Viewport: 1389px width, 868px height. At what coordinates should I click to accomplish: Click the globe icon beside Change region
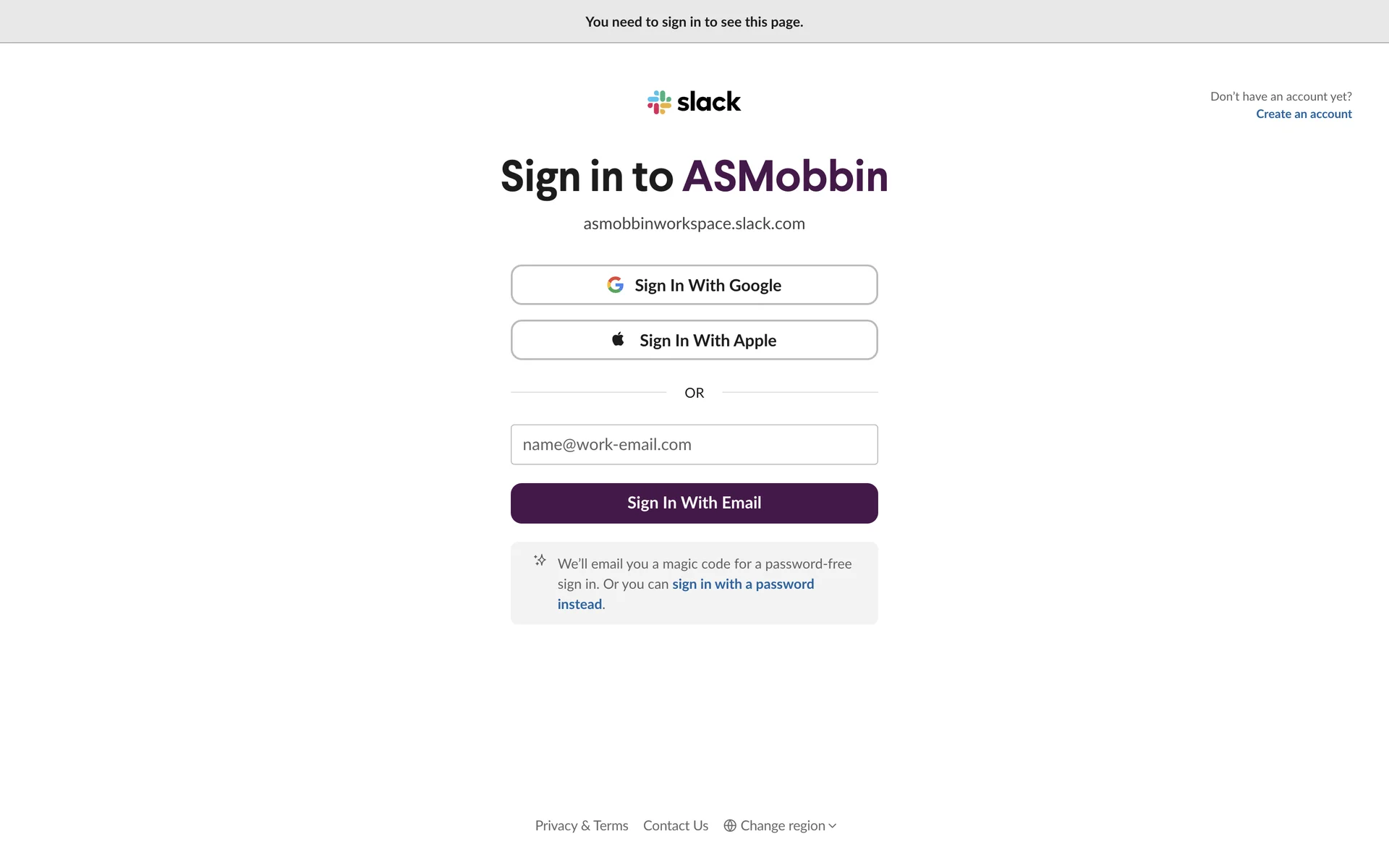730,826
